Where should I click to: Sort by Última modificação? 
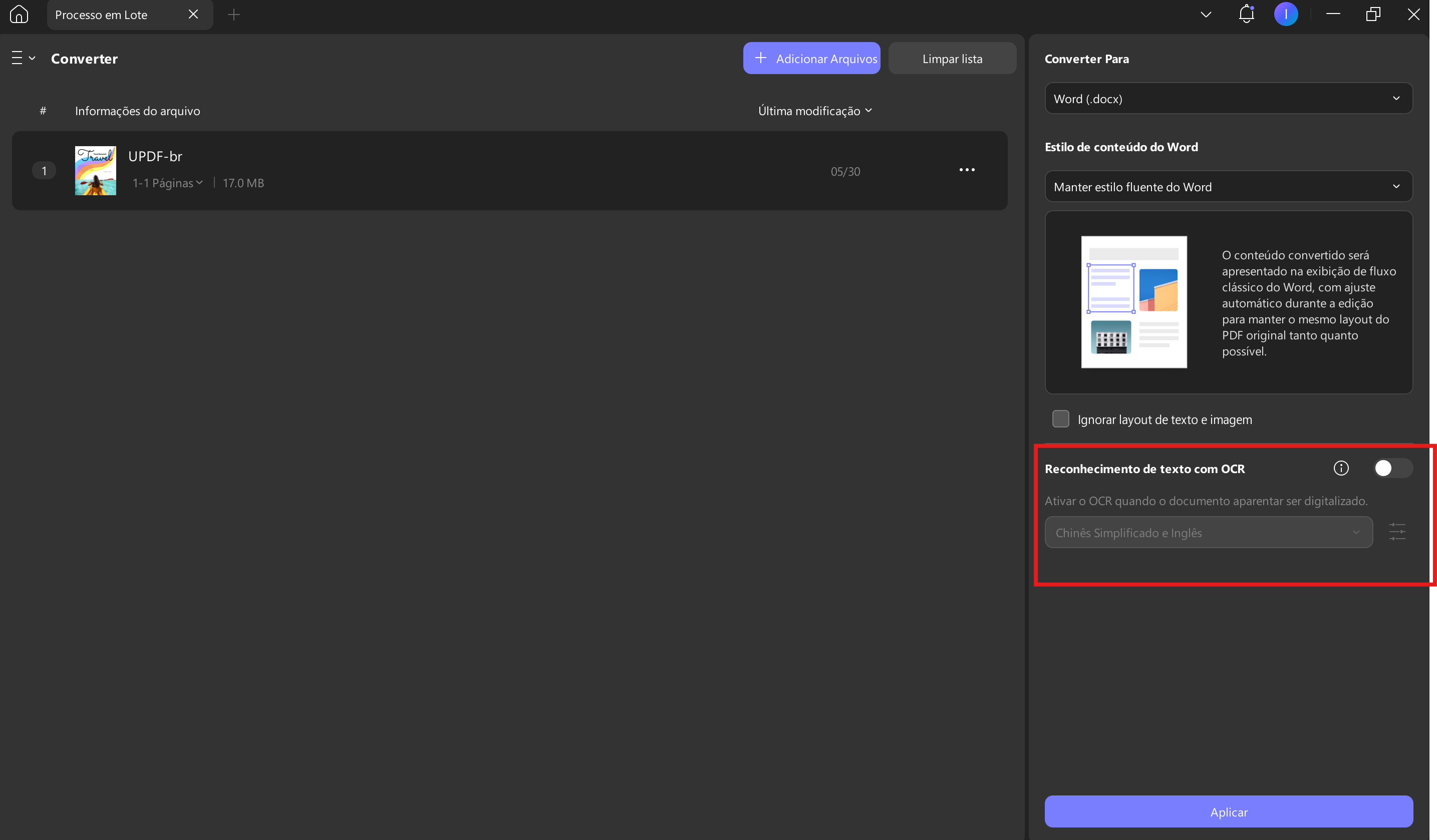(x=814, y=111)
